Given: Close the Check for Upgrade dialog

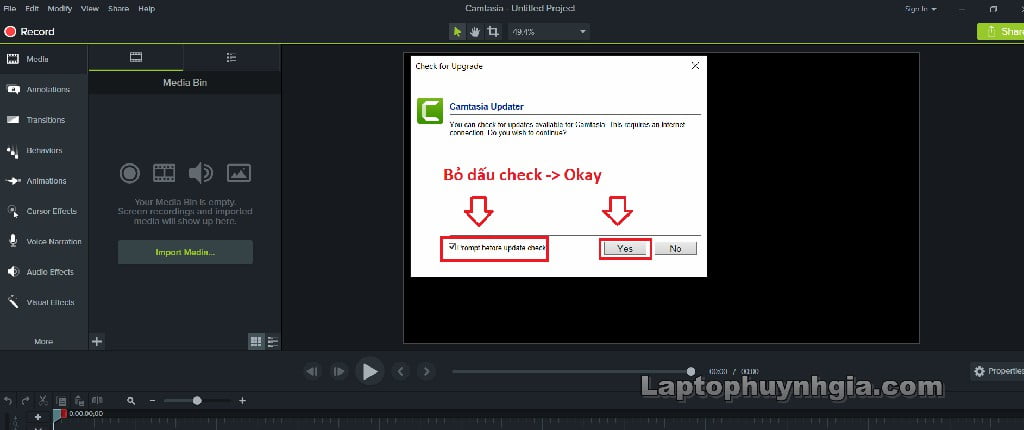Looking at the screenshot, I should [x=696, y=65].
